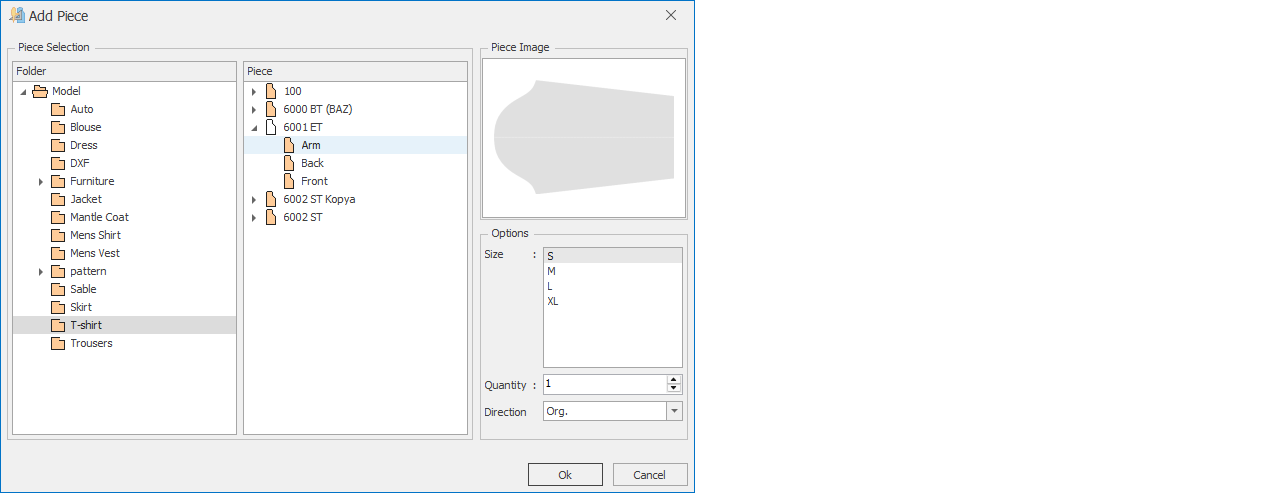Image resolution: width=1270 pixels, height=493 pixels.
Task: Increase quantity with the up arrow
Action: pos(674,380)
